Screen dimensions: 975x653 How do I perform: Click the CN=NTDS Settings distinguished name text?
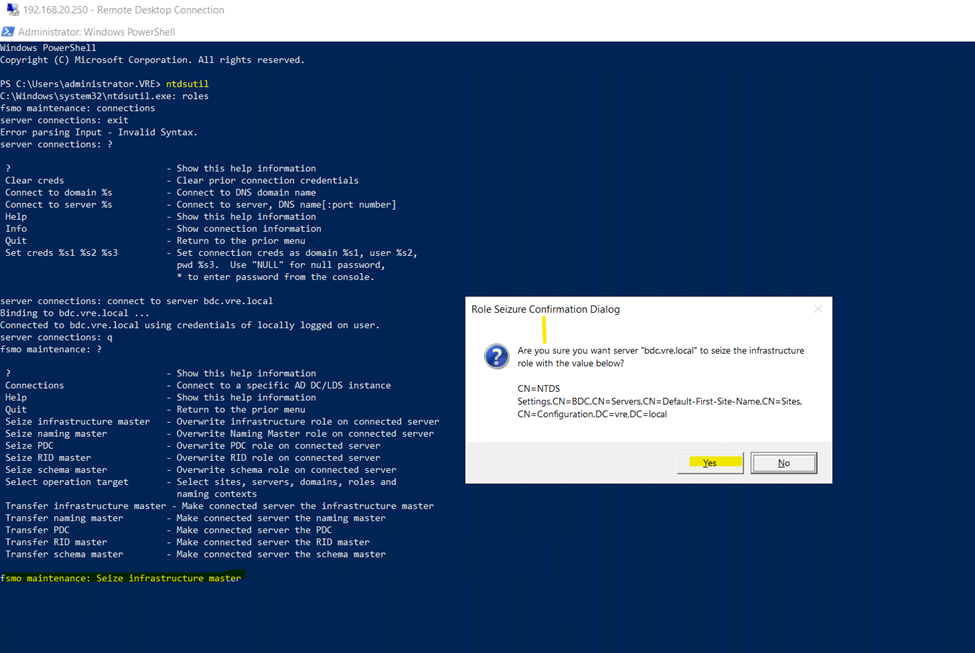(660, 401)
